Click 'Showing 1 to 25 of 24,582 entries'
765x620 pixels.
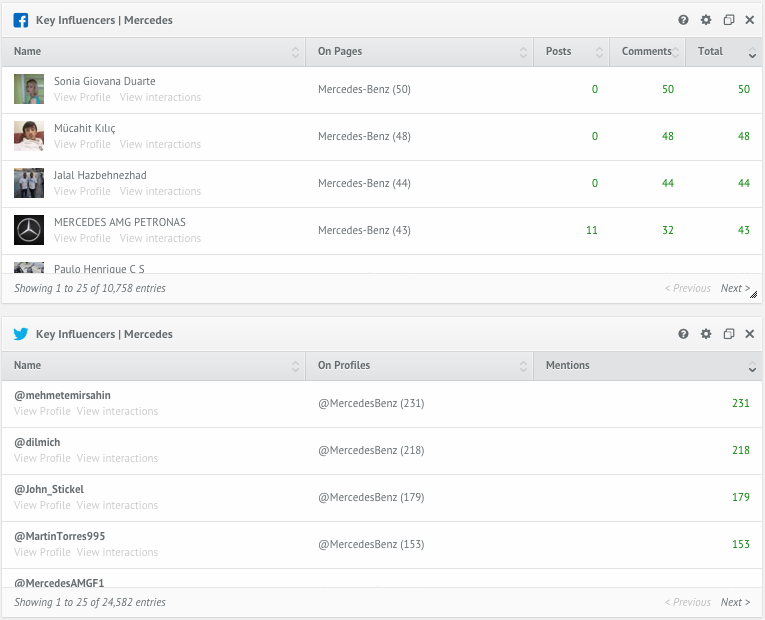click(90, 602)
